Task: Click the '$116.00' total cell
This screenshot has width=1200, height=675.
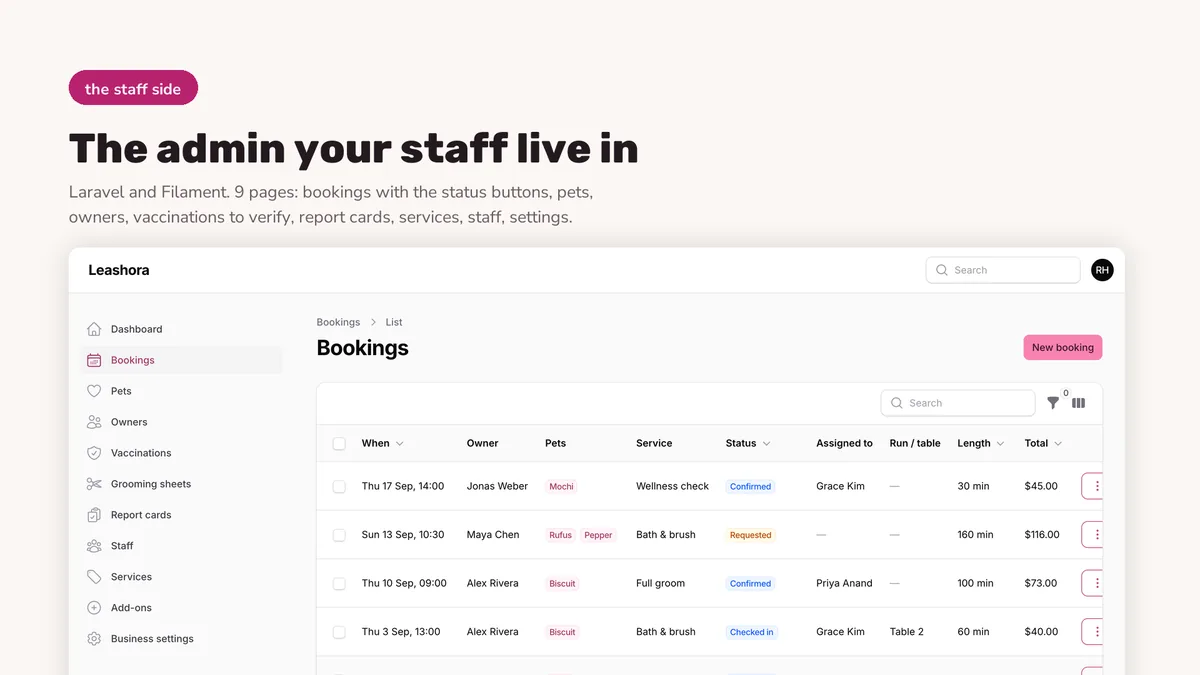Action: [1042, 535]
